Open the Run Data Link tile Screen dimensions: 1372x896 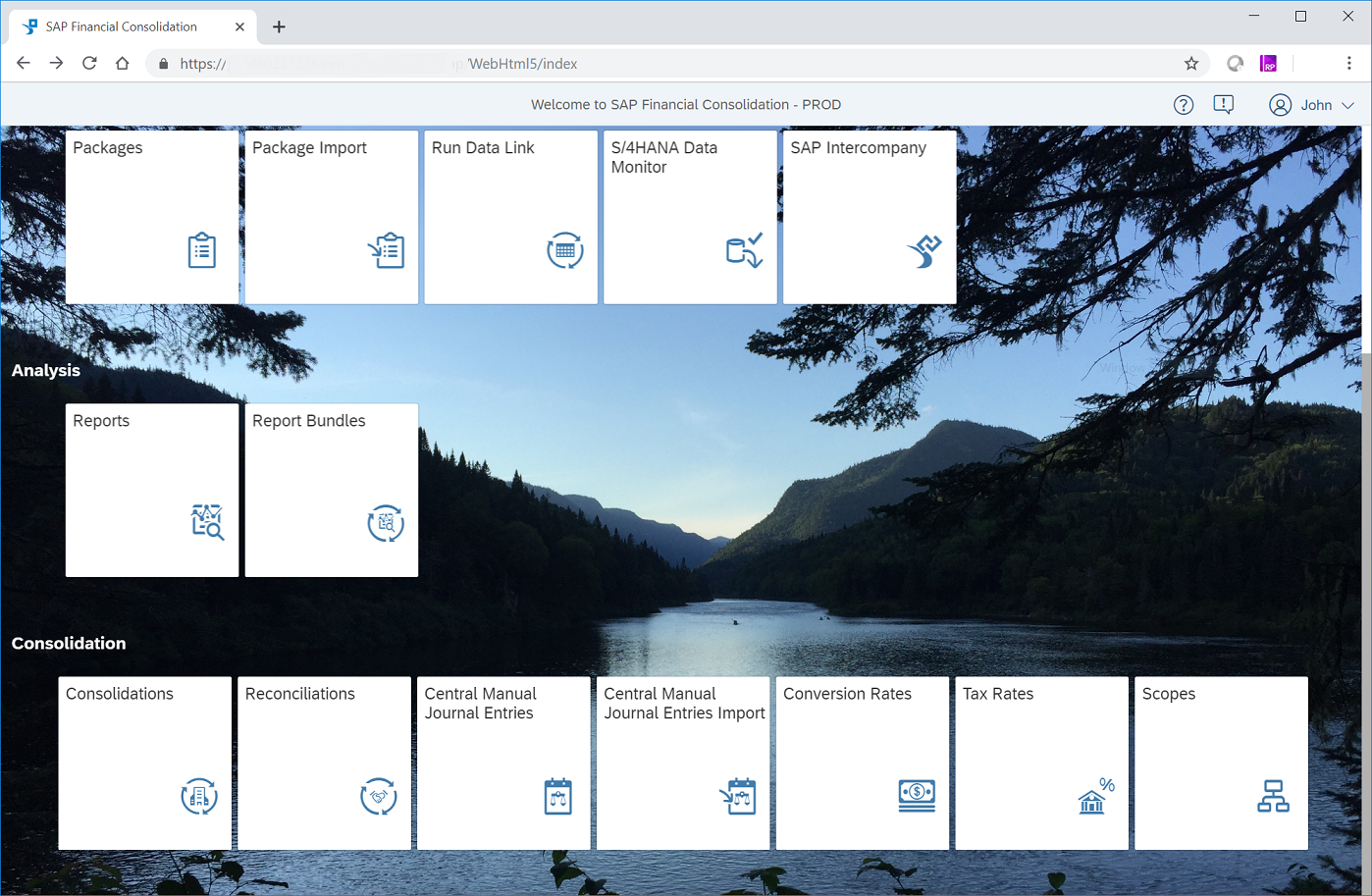[x=510, y=217]
